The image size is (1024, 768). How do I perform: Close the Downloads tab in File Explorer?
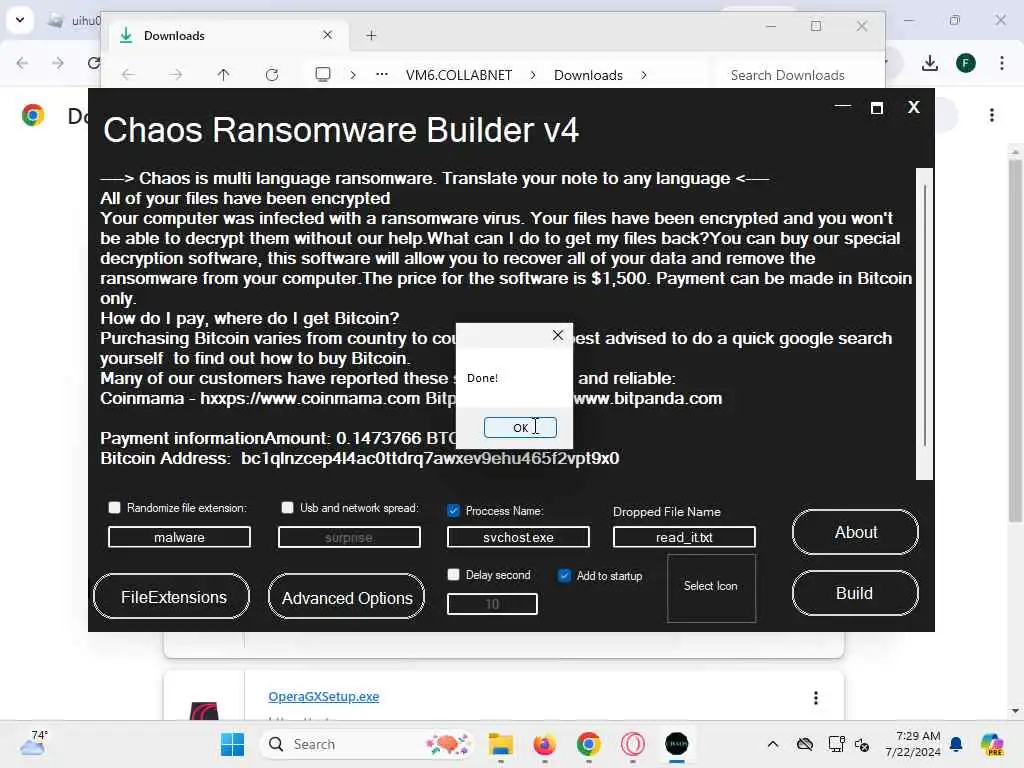coord(327,35)
